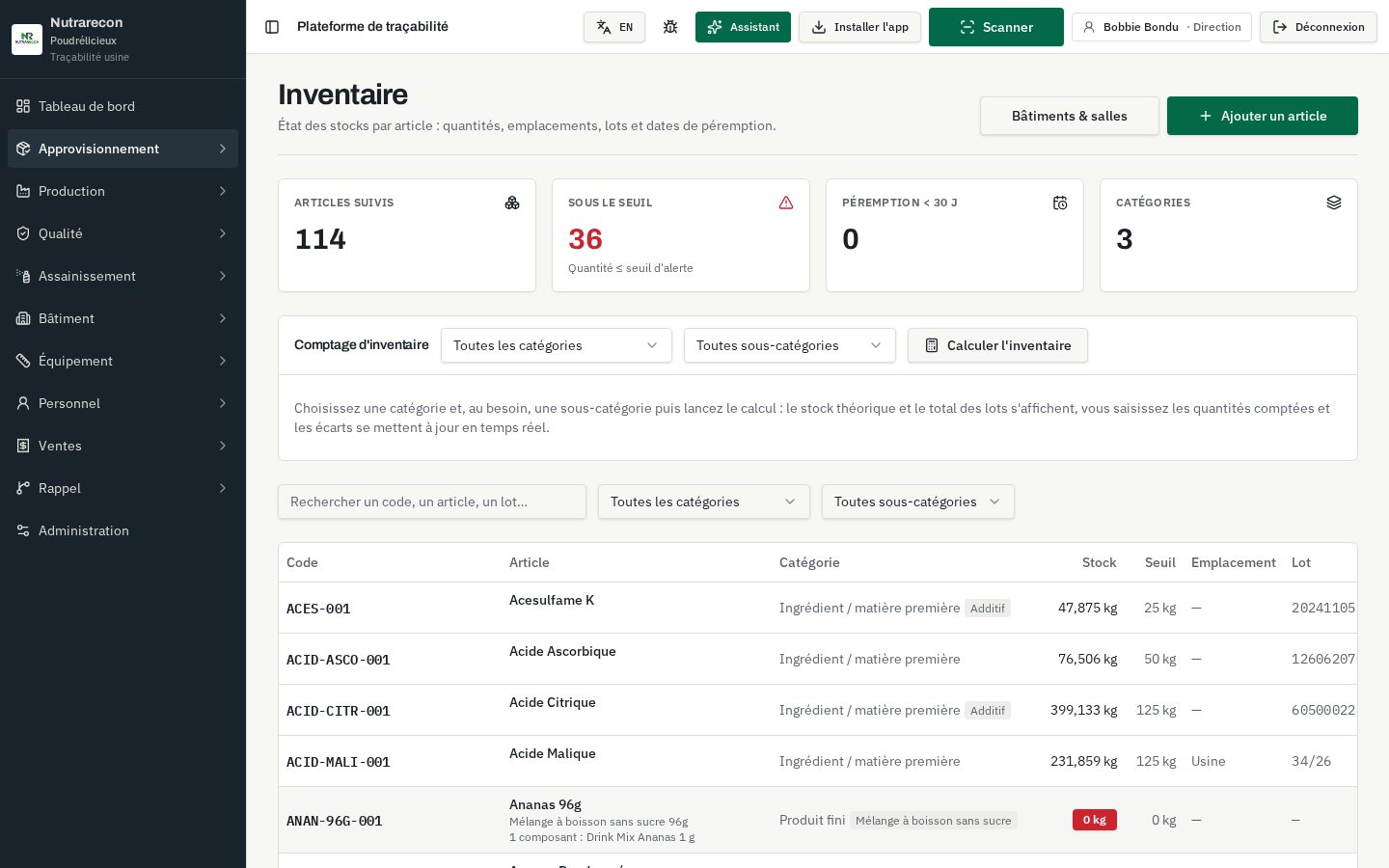Click the Additif tag on Acesulfame K
Image resolution: width=1389 pixels, height=868 pixels.
(988, 609)
